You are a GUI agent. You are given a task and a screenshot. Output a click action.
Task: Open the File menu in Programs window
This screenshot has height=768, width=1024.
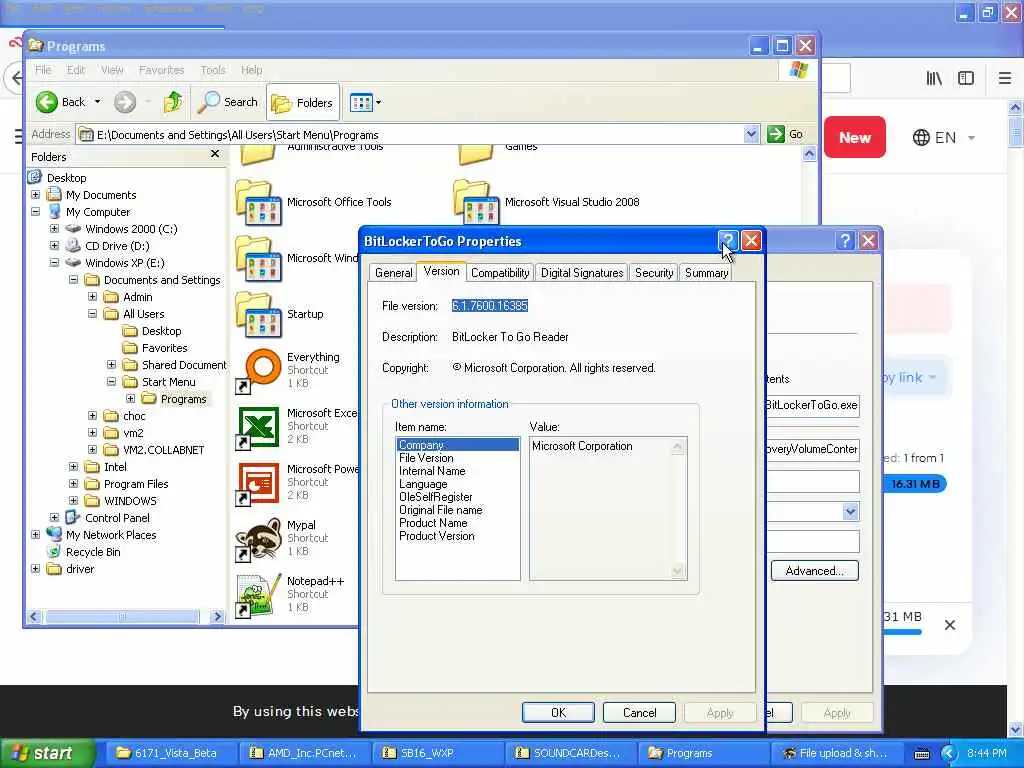click(x=43, y=70)
